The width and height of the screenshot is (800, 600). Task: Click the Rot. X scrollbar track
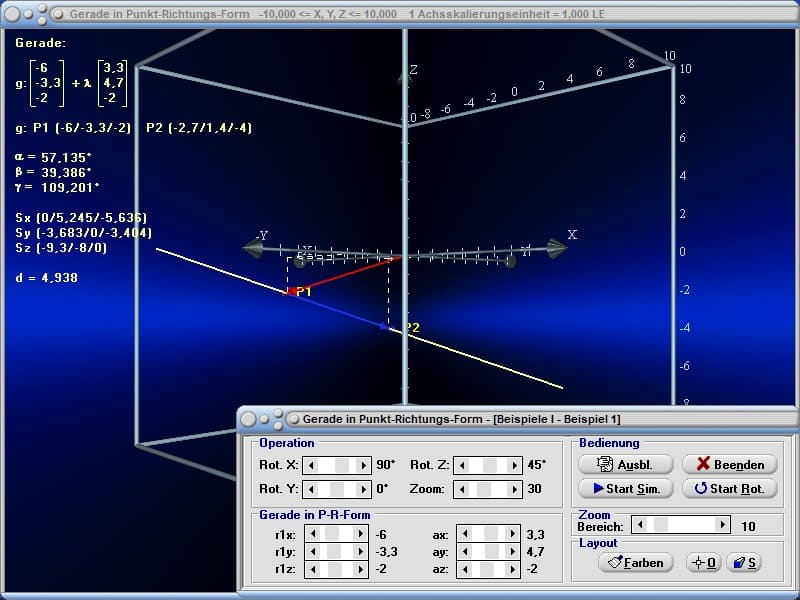(337, 465)
